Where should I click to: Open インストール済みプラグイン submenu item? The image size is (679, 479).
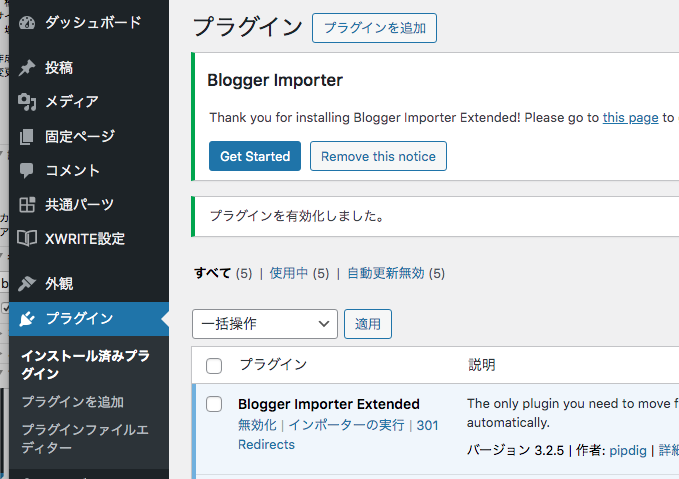pos(86,365)
